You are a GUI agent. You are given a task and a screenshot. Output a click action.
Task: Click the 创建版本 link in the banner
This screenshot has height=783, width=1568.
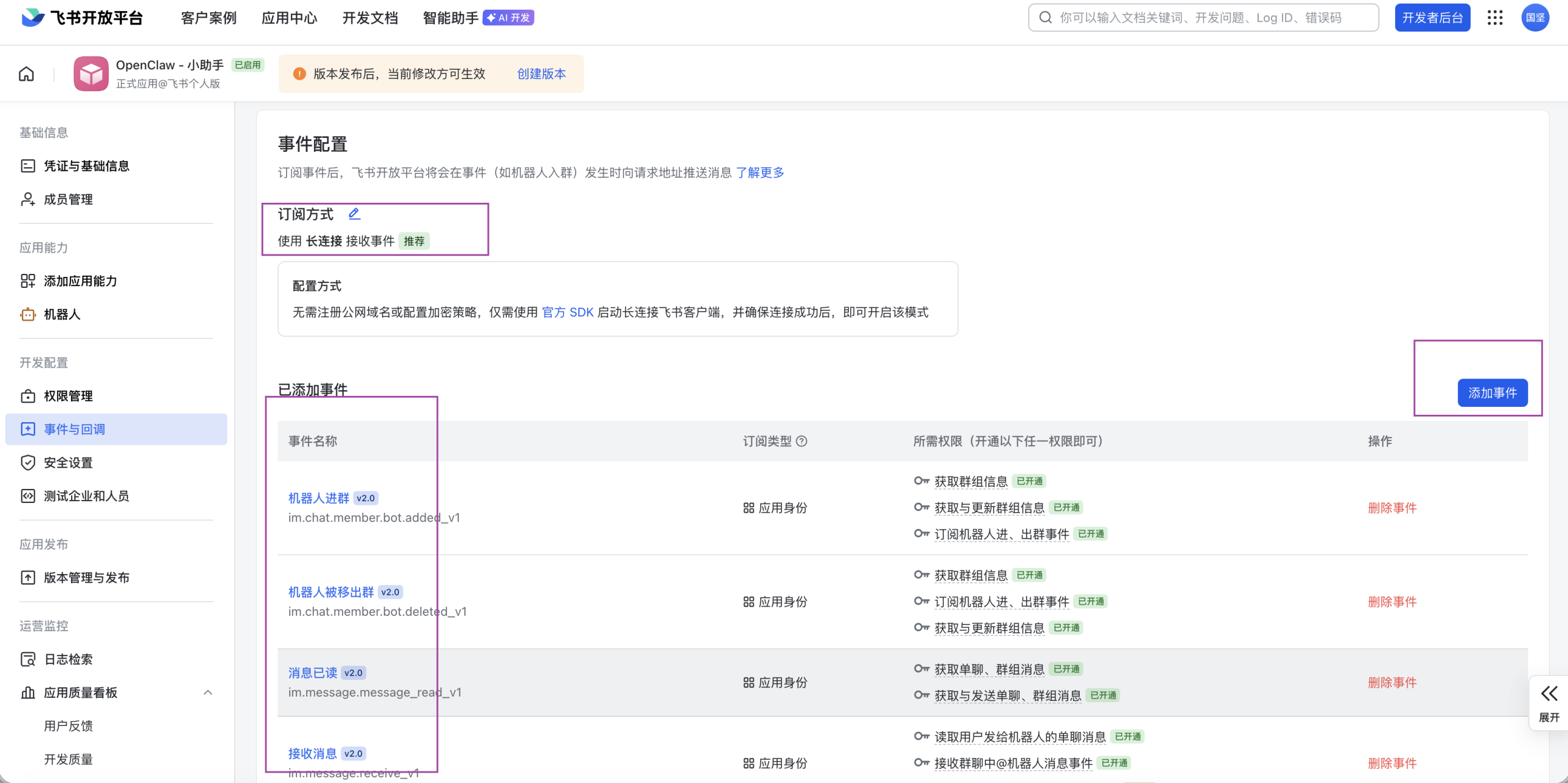point(541,74)
